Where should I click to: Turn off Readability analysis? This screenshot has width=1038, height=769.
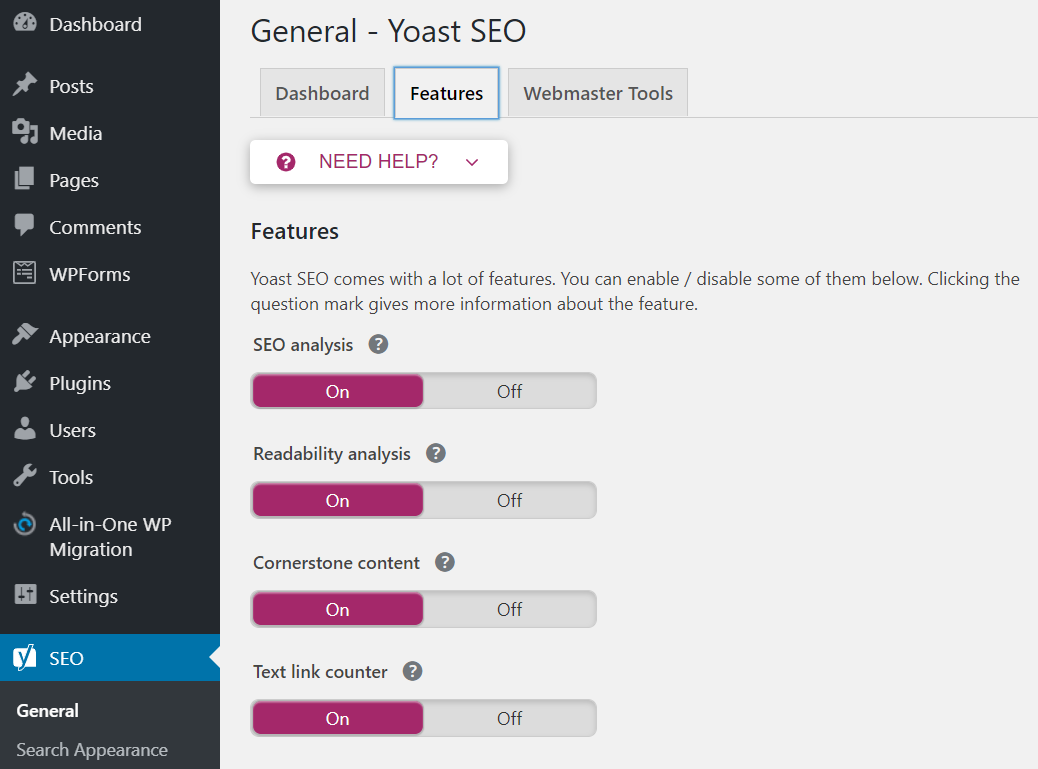click(509, 500)
